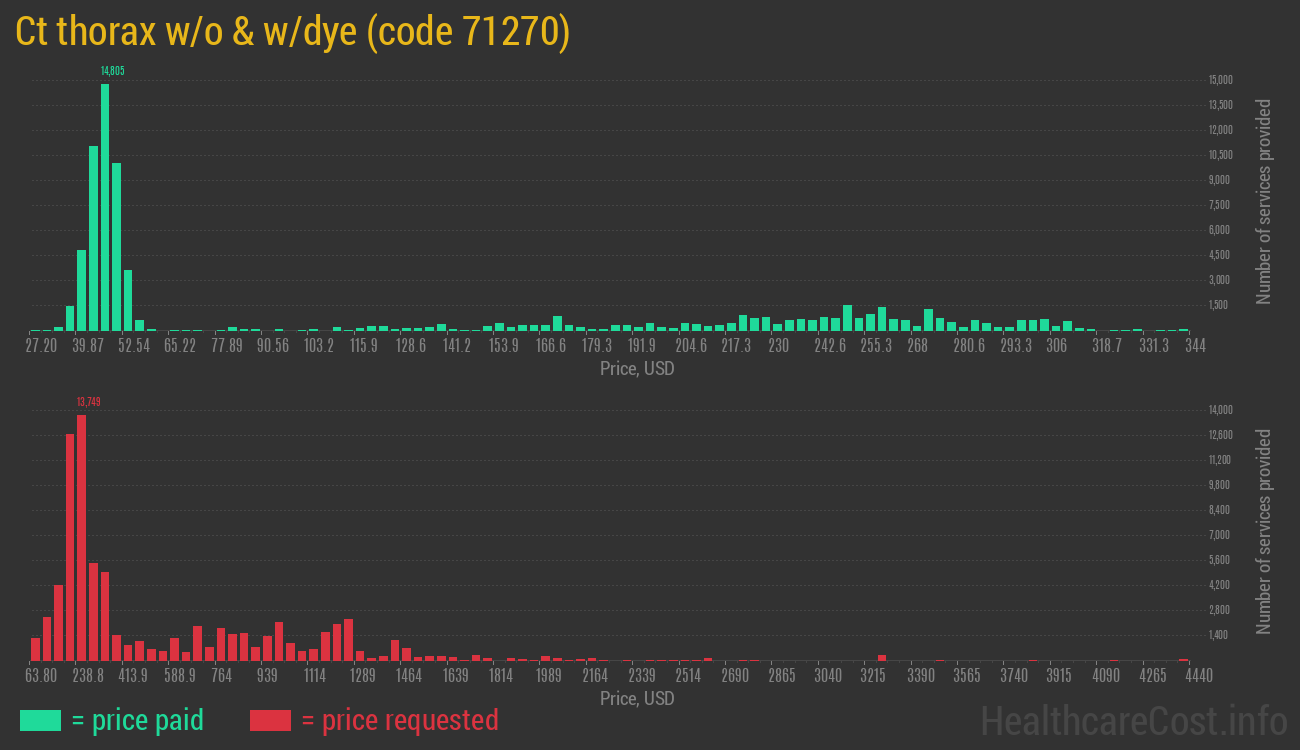Click the tallest green bar in top chart
This screenshot has height=750, width=1300.
click(x=105, y=206)
